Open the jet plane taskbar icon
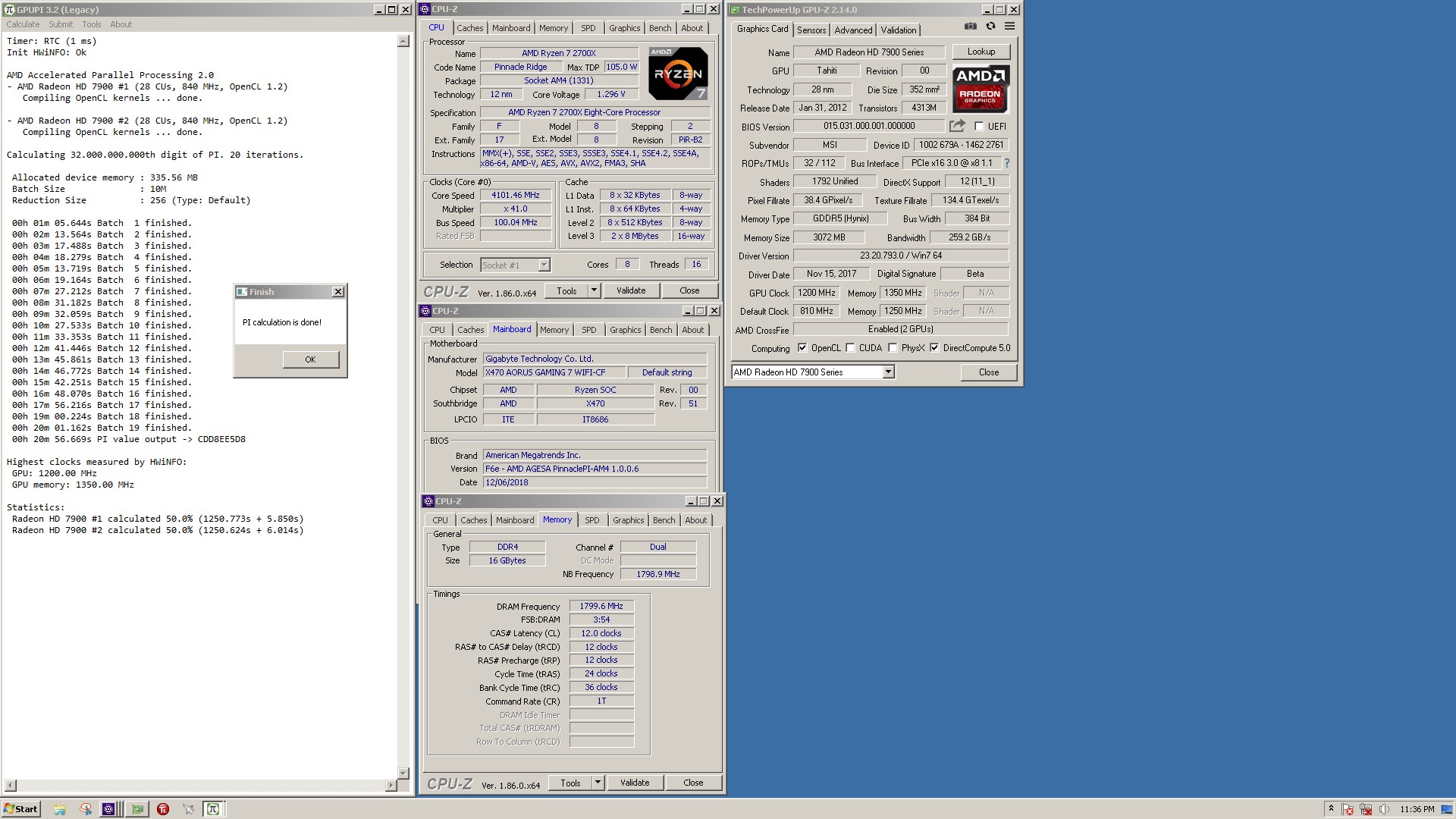This screenshot has height=819, width=1456. coord(189,809)
